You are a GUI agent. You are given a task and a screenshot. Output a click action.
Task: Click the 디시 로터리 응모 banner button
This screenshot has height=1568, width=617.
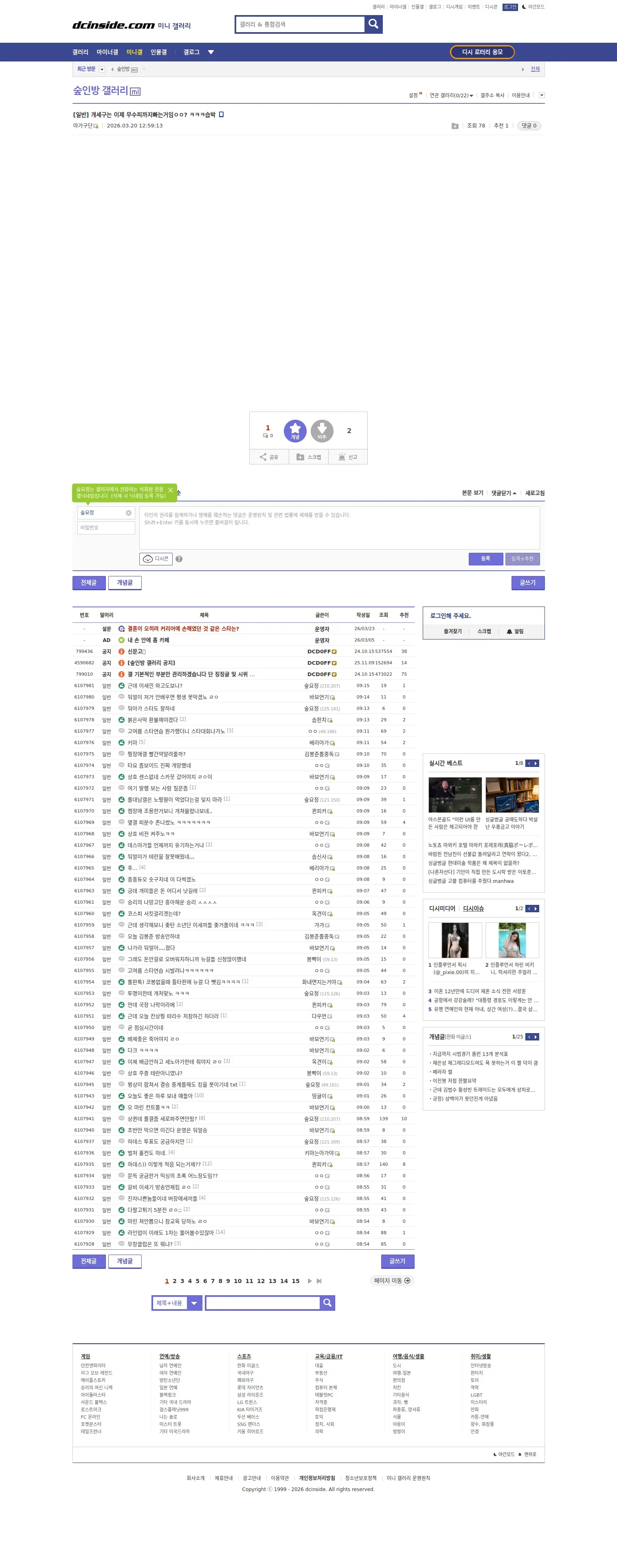click(x=482, y=53)
